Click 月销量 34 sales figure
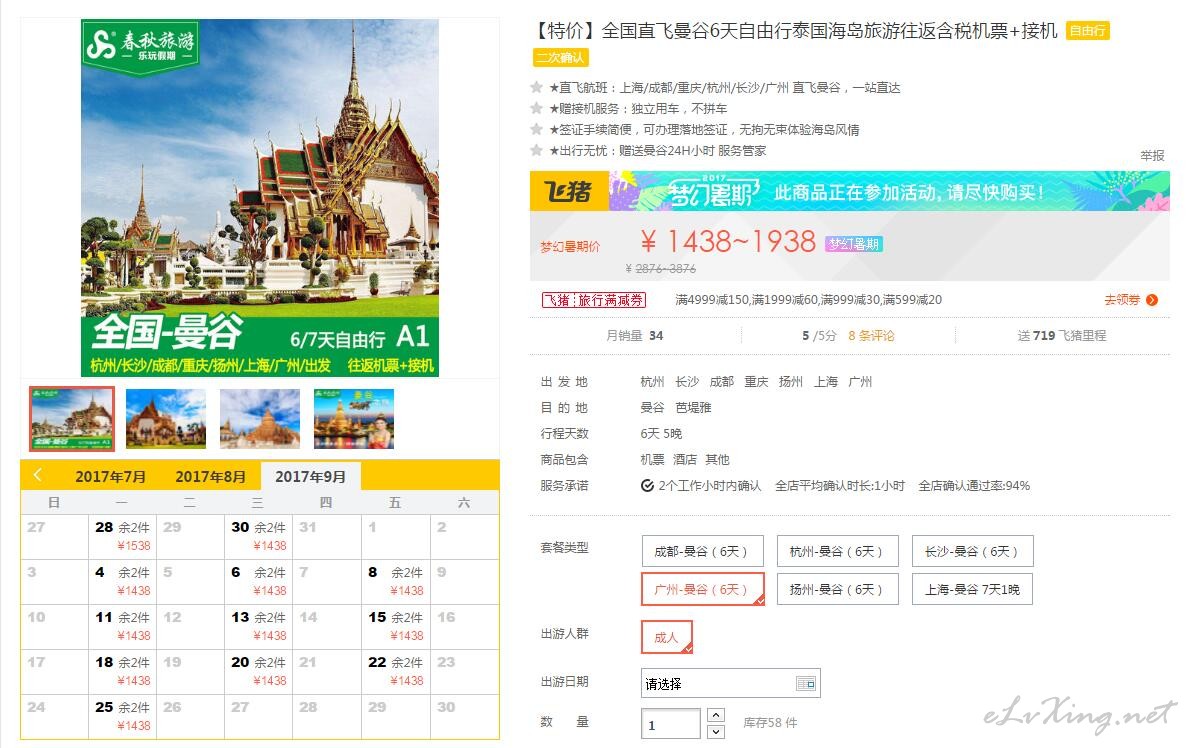 point(634,336)
